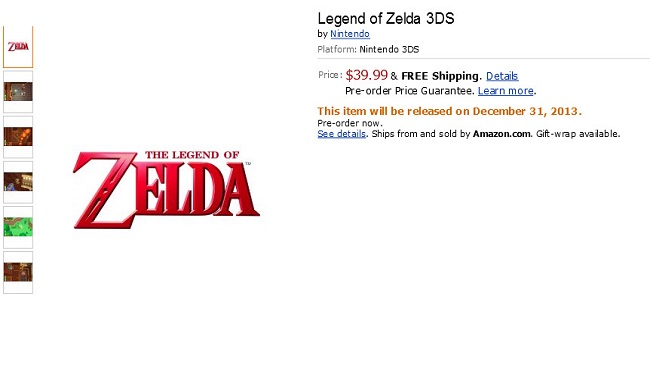View the last thumbnail in the list
The width and height of the screenshot is (650, 366).
[x=18, y=272]
